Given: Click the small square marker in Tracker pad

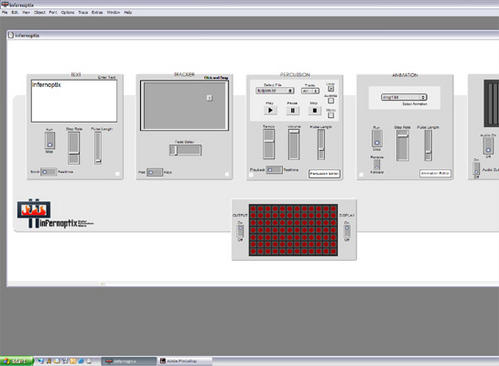Looking at the screenshot, I should pos(209,98).
